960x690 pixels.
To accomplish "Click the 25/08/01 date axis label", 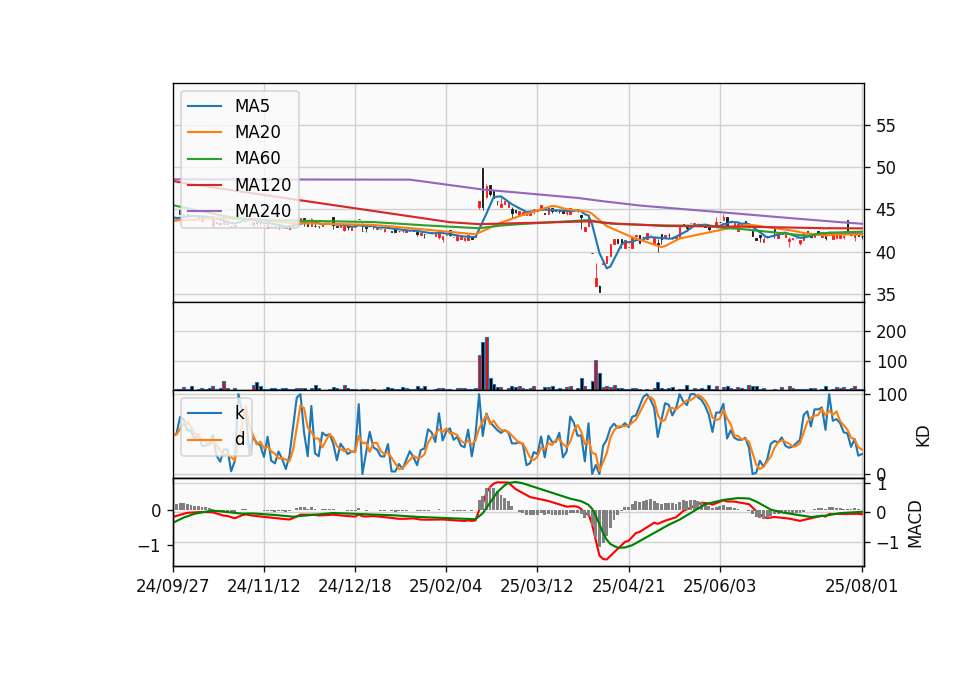I will [x=861, y=587].
